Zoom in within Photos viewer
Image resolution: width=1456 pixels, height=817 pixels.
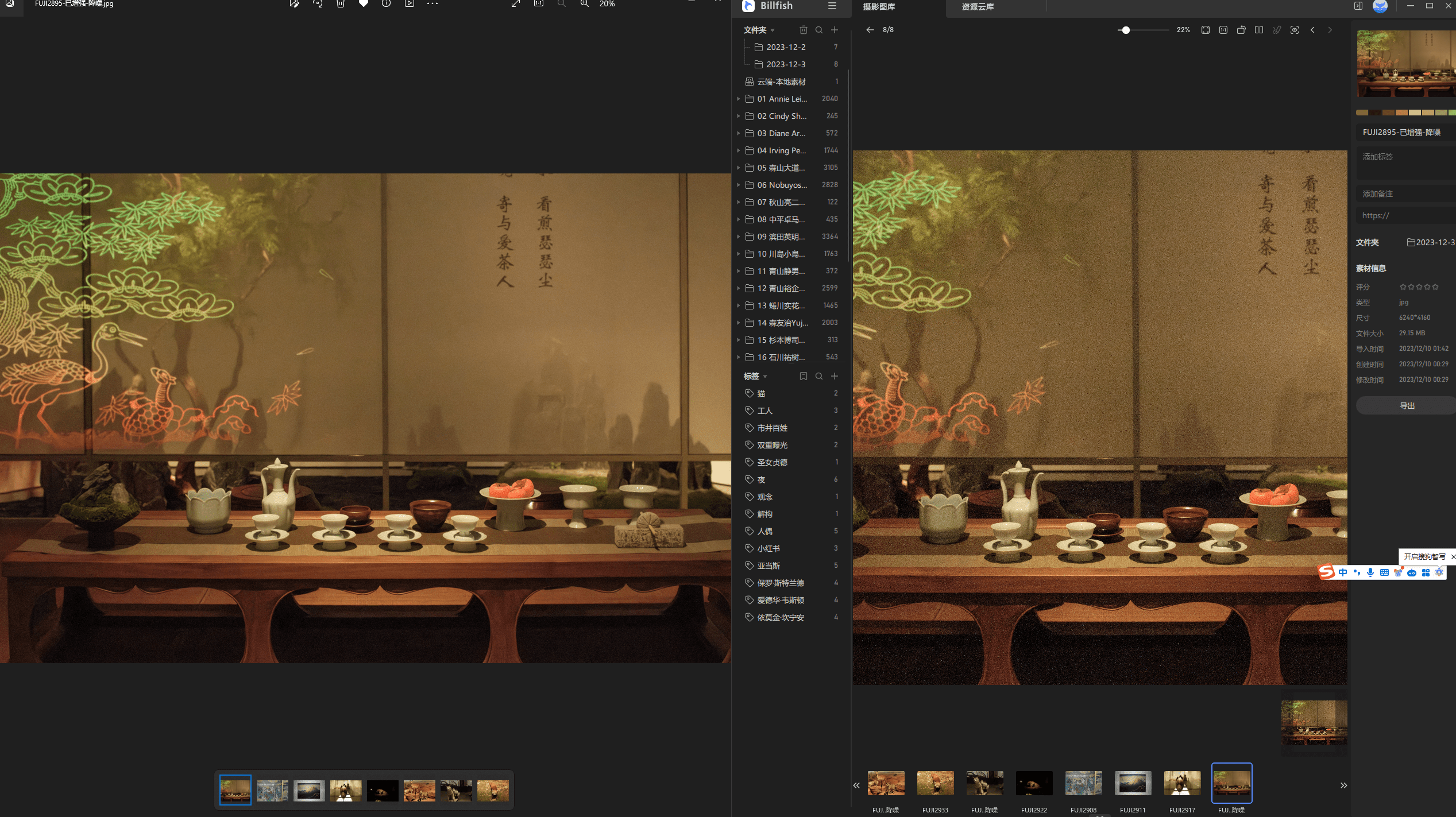pos(585,4)
